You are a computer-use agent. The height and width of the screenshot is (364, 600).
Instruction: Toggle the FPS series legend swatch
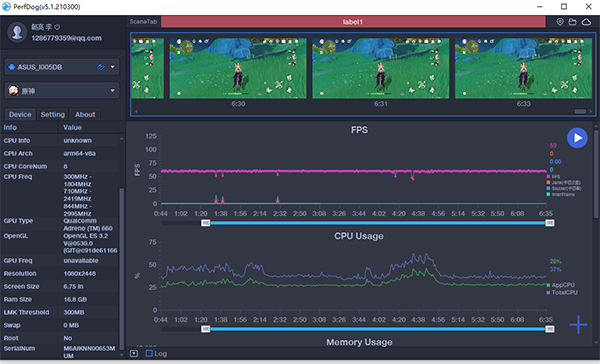click(x=548, y=177)
